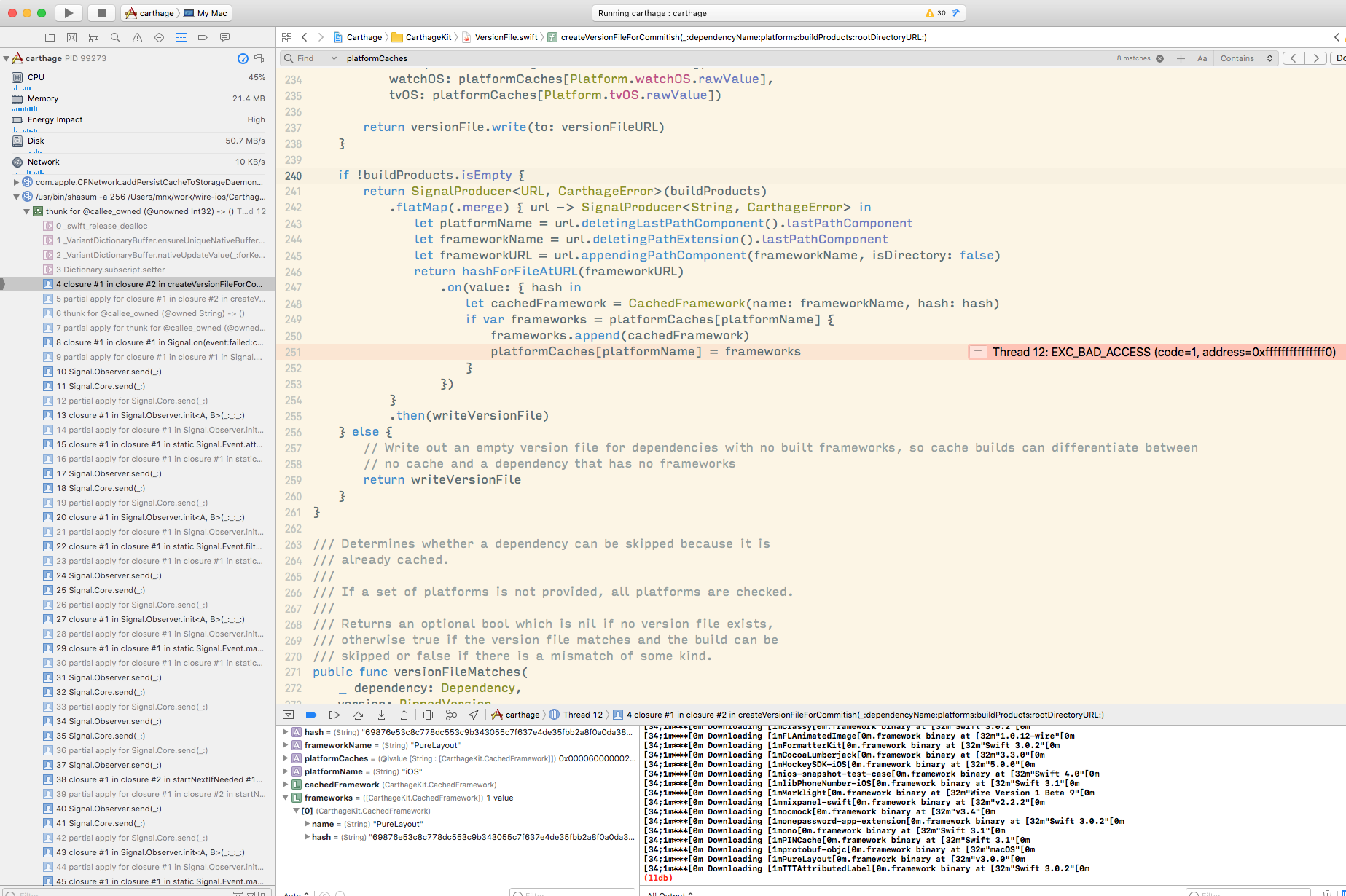Click carthage scheme selector in toolbar

tap(149, 13)
